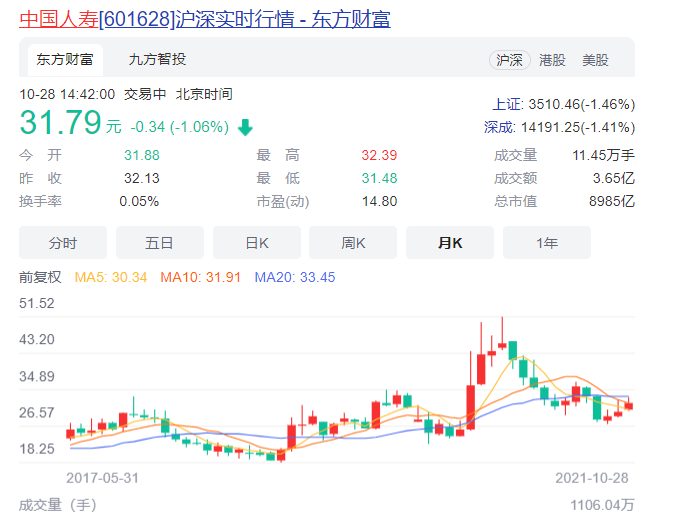The width and height of the screenshot is (673, 515).
Task: Click the 今开 value 31.88
Action: tap(142, 155)
